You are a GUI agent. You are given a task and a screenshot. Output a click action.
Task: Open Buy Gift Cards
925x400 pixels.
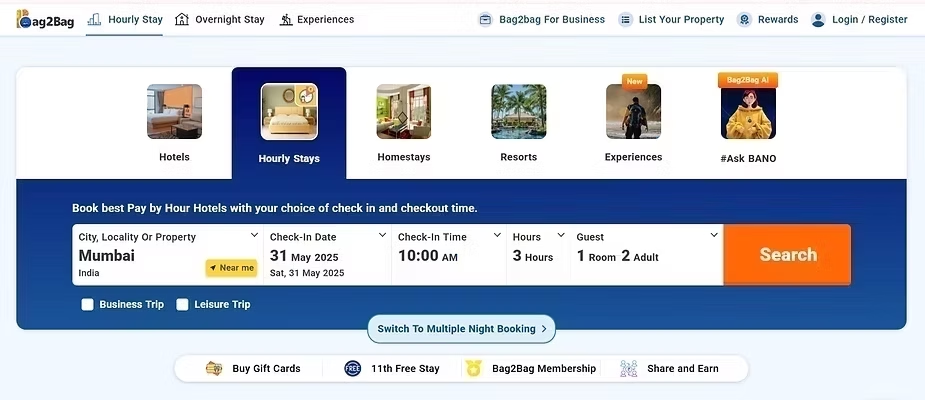[x=253, y=369]
